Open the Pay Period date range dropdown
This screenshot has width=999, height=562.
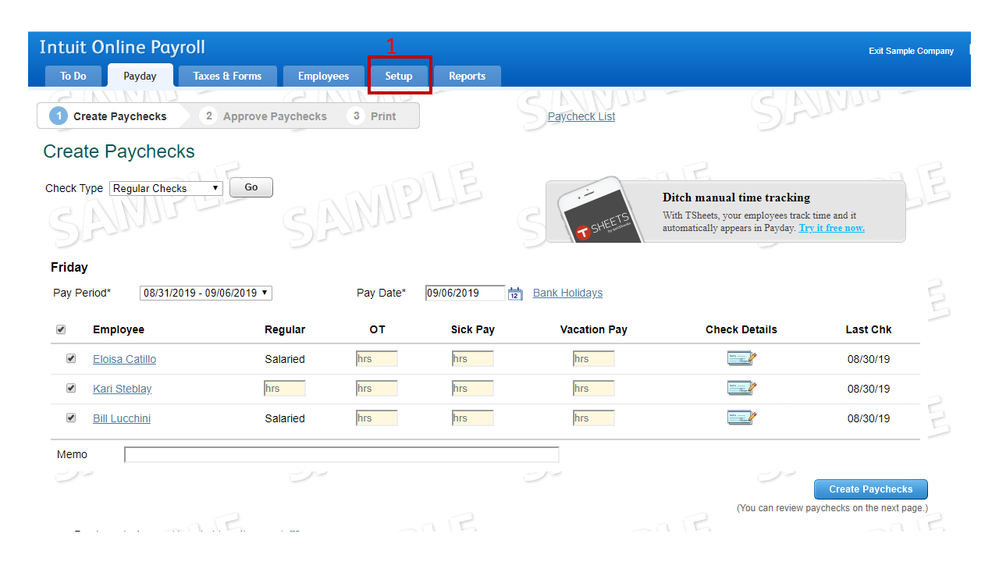point(206,292)
